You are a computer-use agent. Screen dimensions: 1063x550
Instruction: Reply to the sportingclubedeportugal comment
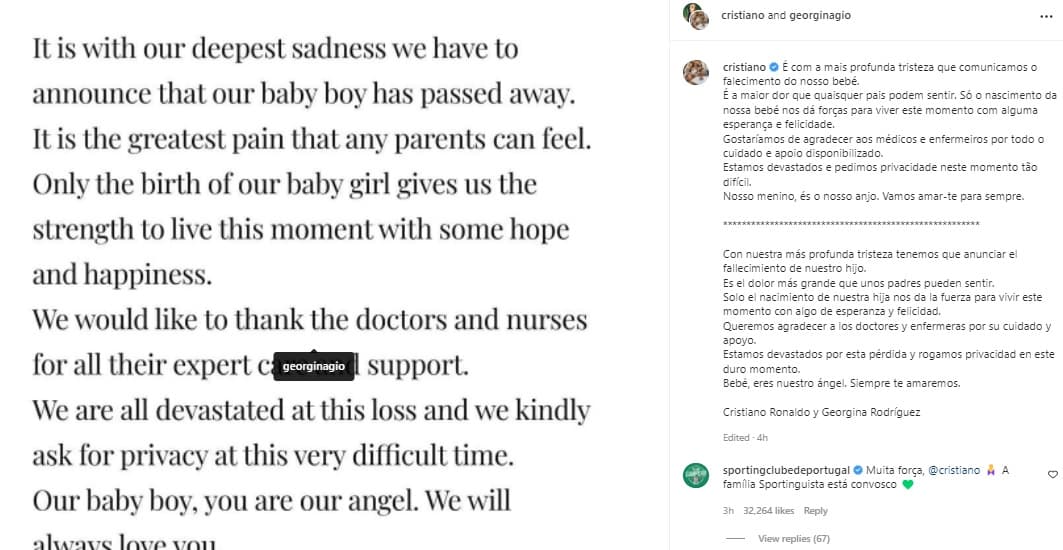pos(816,510)
